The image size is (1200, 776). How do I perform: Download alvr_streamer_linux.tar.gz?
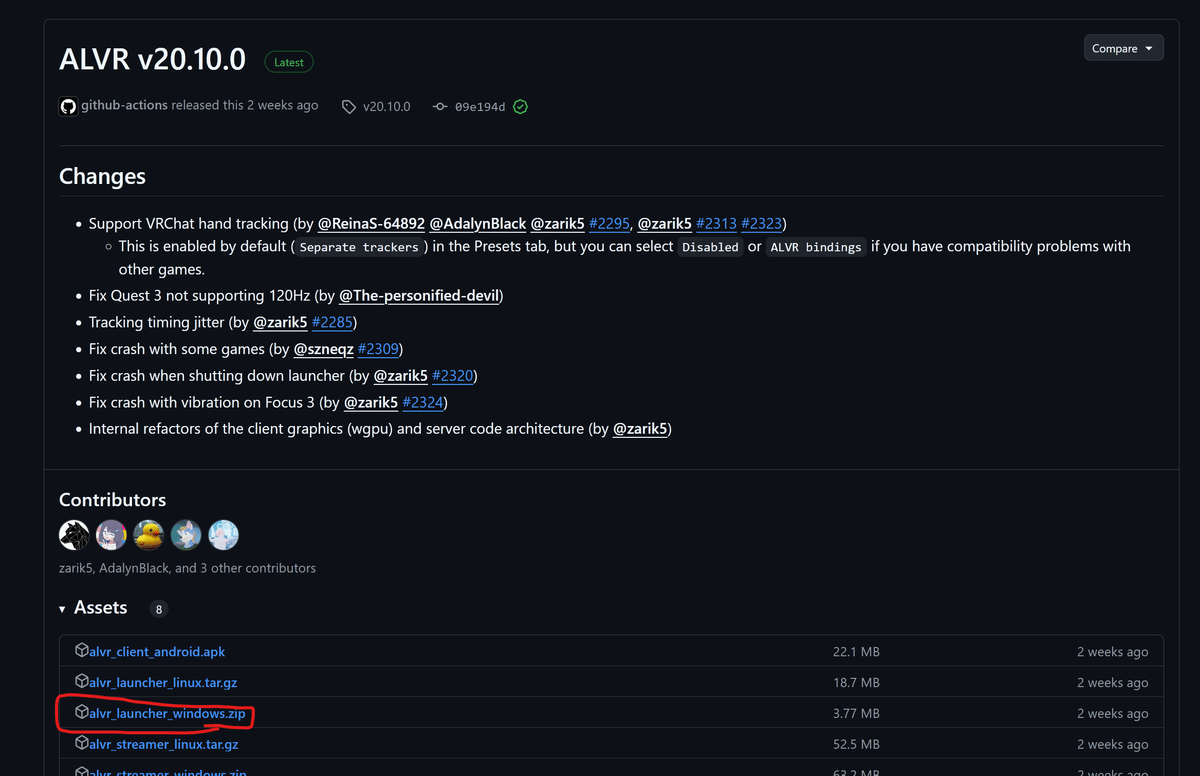click(x=164, y=745)
